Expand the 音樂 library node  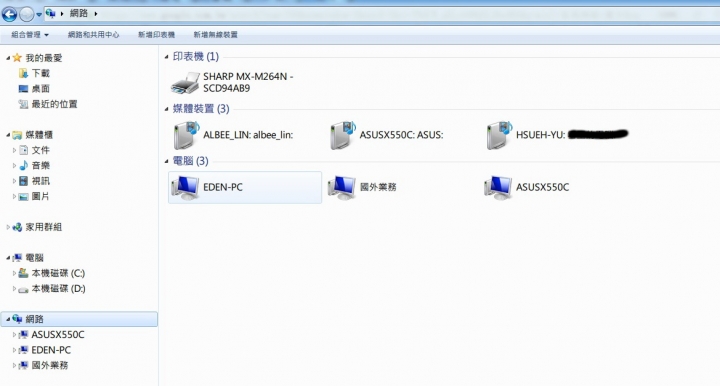coord(14,166)
